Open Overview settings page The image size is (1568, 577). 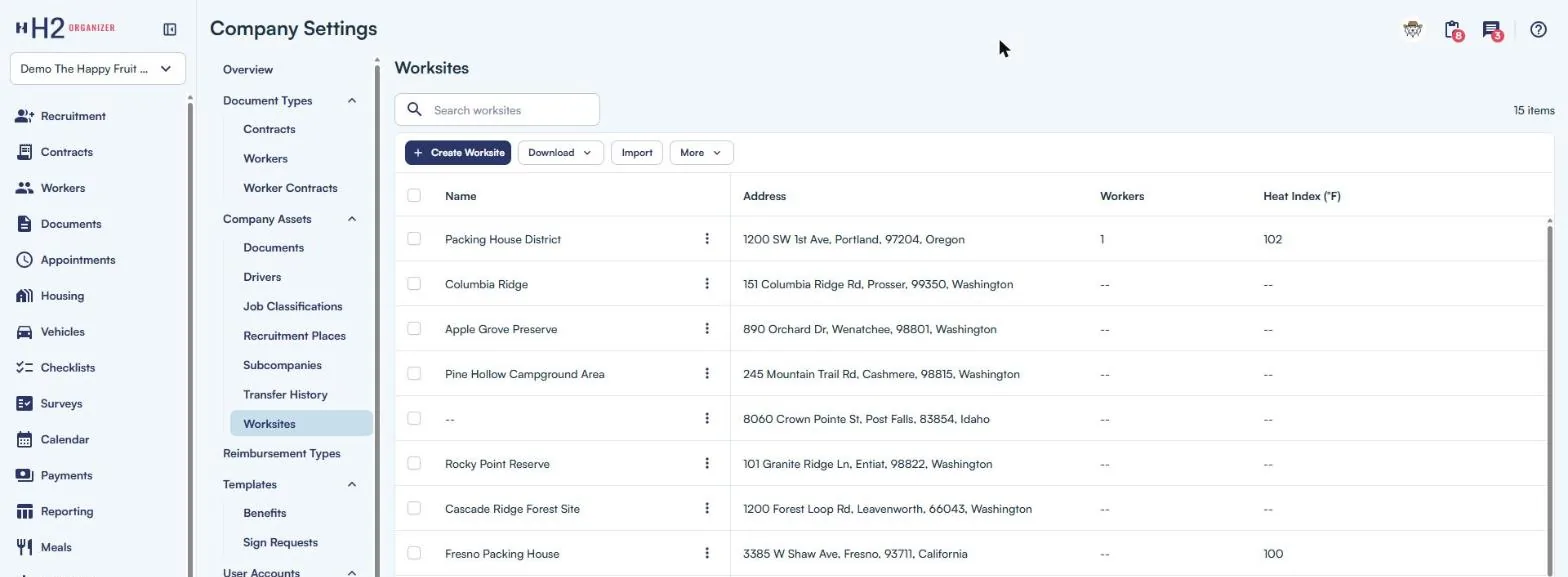click(x=248, y=70)
